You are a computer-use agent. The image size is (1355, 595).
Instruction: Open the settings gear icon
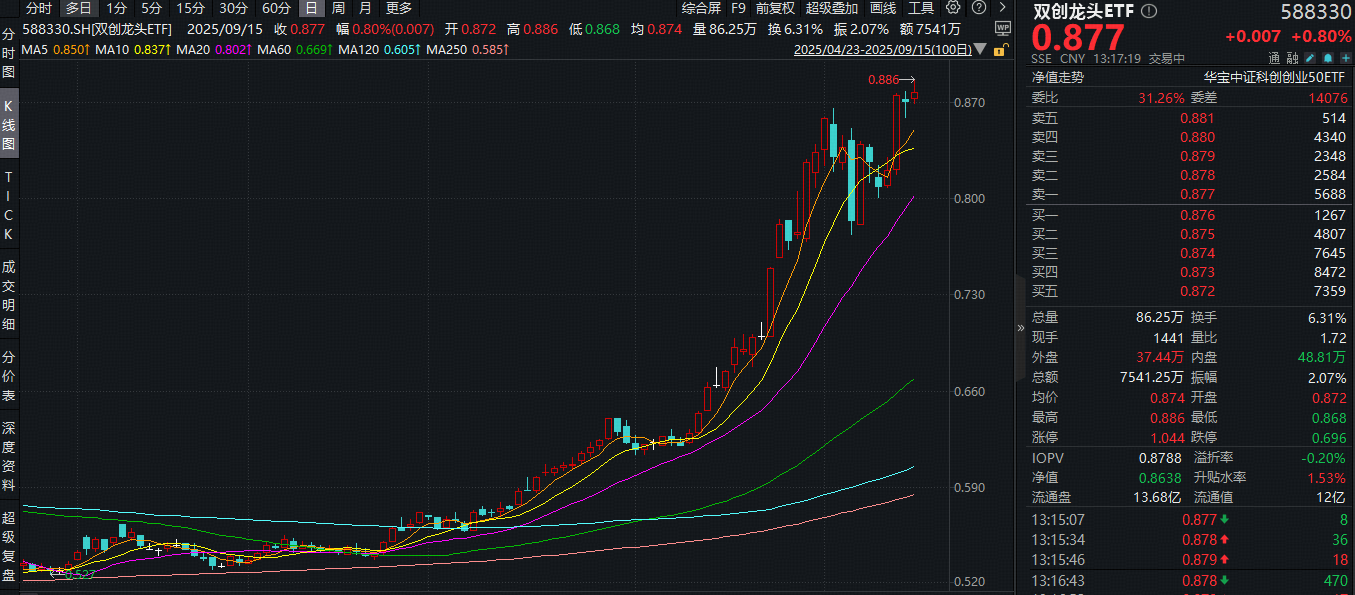tap(953, 8)
